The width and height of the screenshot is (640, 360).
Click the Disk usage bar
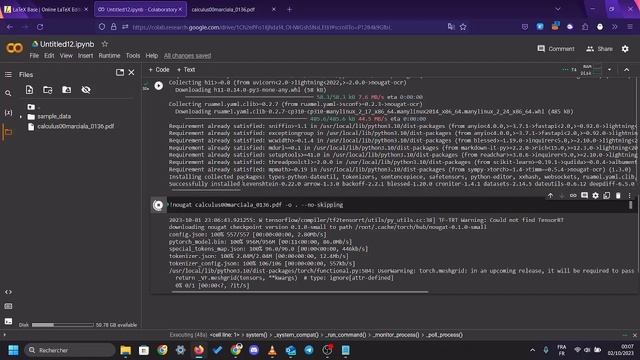[x=62, y=325]
